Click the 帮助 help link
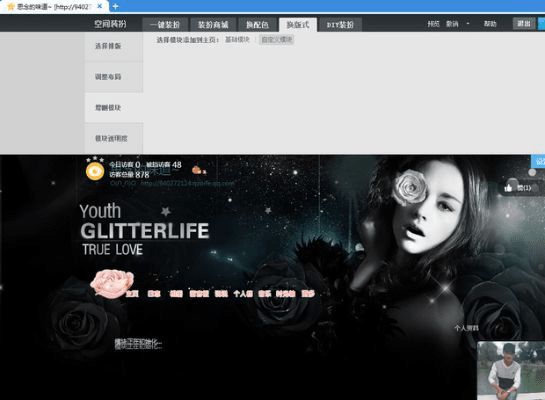Viewport: 545px width, 400px height. coord(490,24)
